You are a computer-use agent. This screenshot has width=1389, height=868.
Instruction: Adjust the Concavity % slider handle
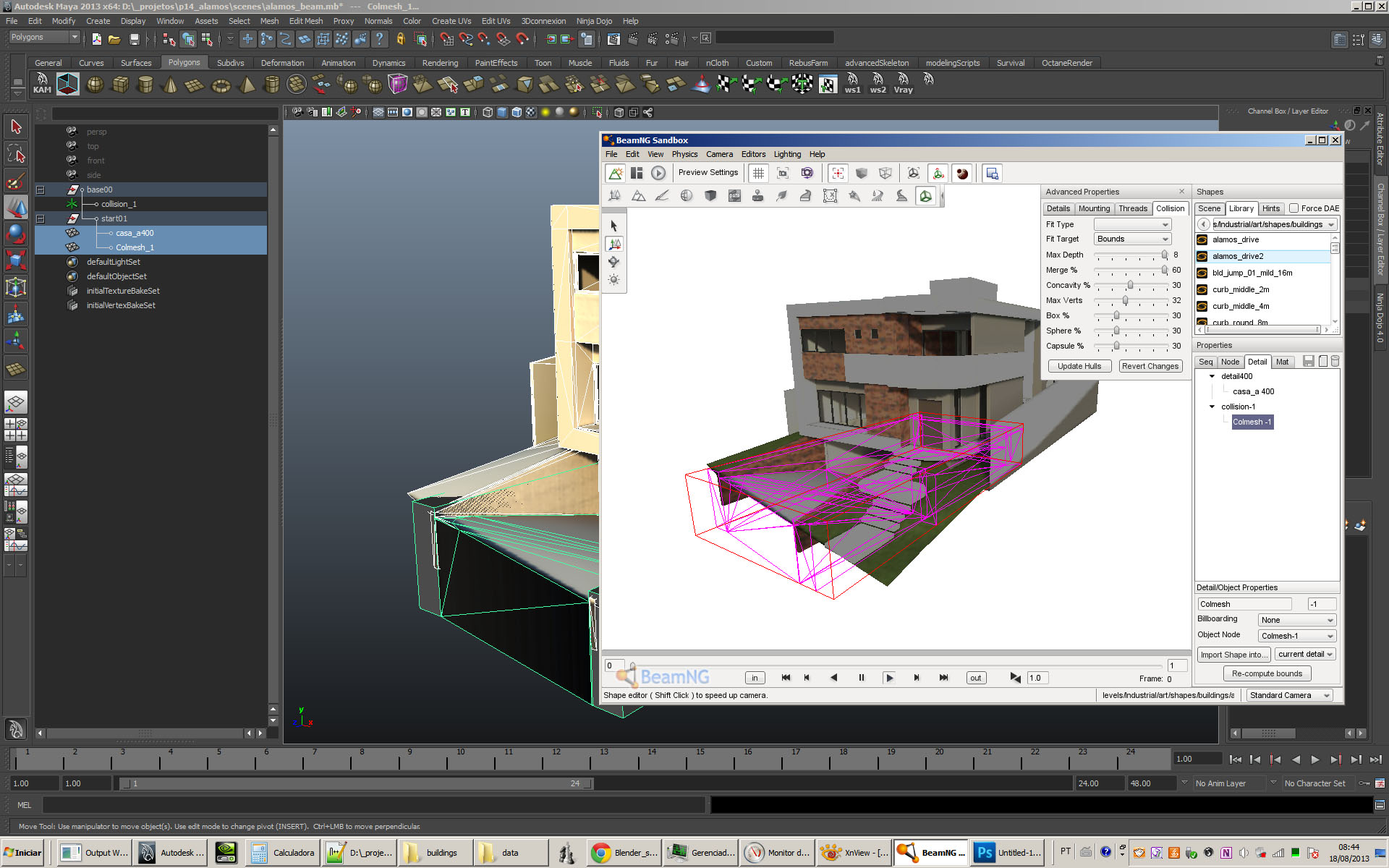[1130, 285]
